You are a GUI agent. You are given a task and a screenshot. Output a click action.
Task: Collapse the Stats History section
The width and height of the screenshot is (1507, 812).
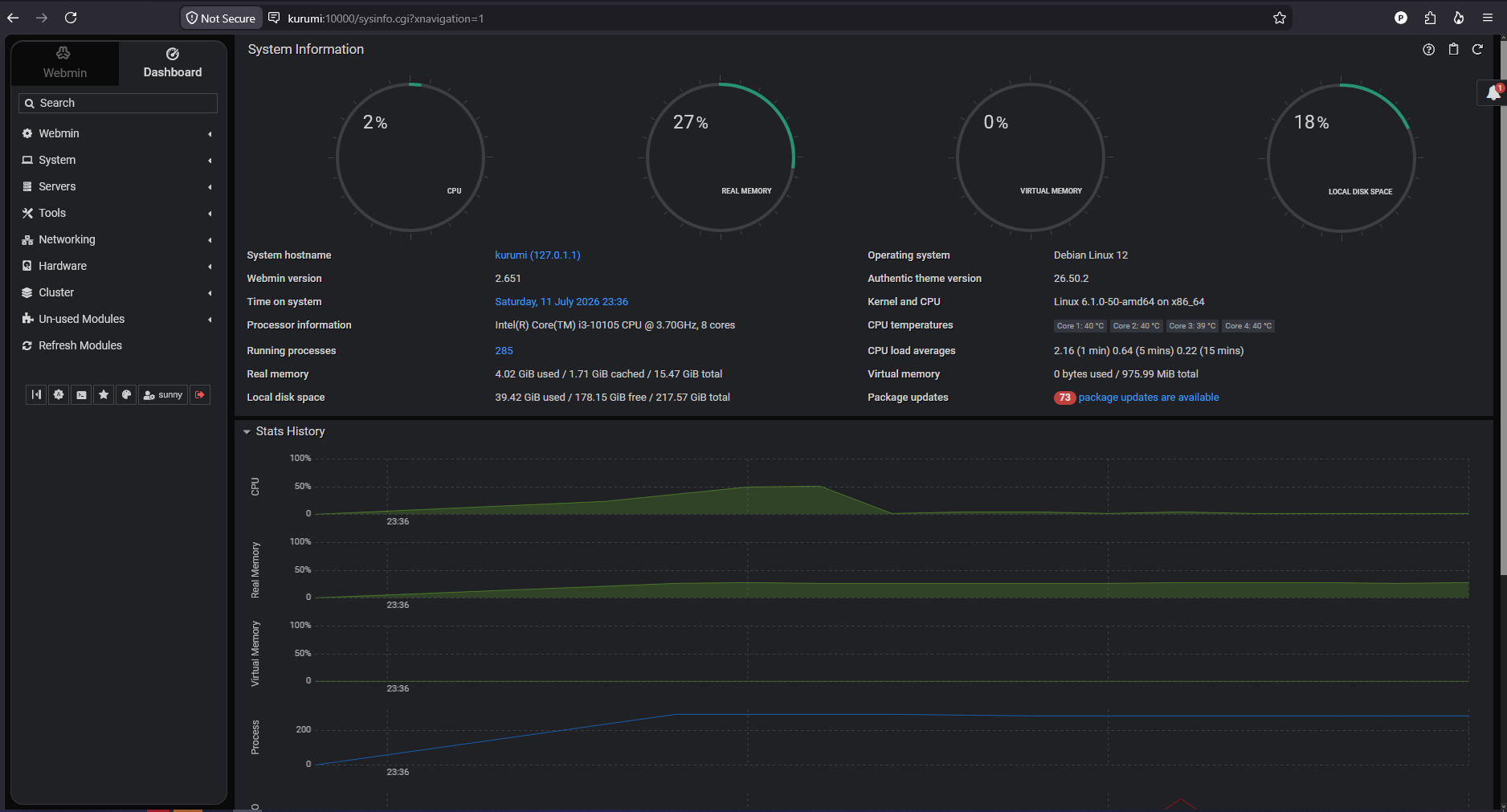pyautogui.click(x=284, y=431)
